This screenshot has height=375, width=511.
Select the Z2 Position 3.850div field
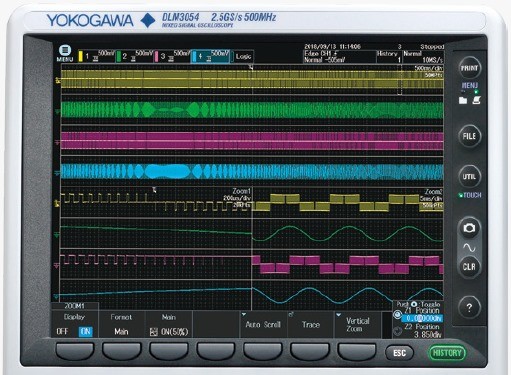tap(427, 334)
